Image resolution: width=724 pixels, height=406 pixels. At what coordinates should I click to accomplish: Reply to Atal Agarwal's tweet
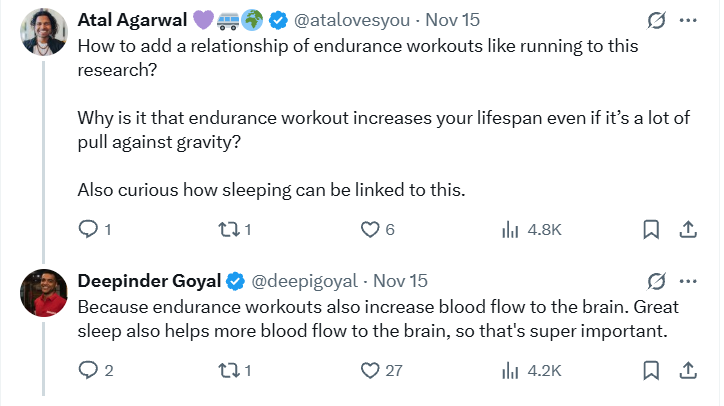coord(87,230)
